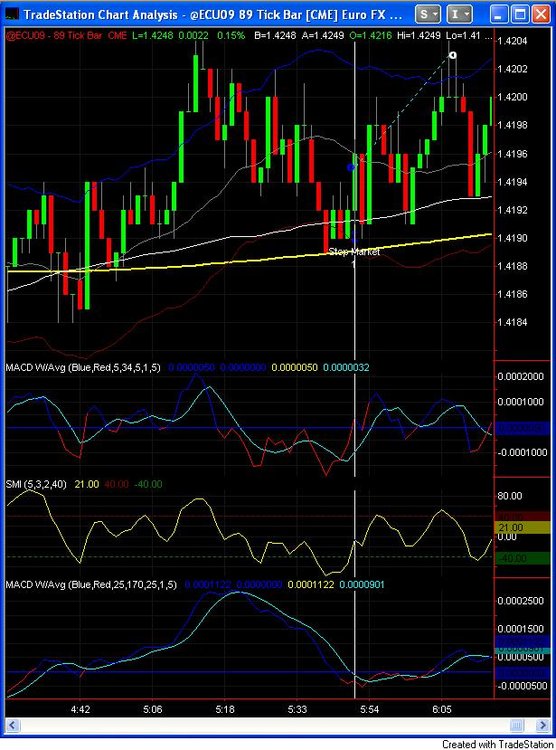
Task: Click the 1.4190 price axis label
Action: [x=512, y=238]
